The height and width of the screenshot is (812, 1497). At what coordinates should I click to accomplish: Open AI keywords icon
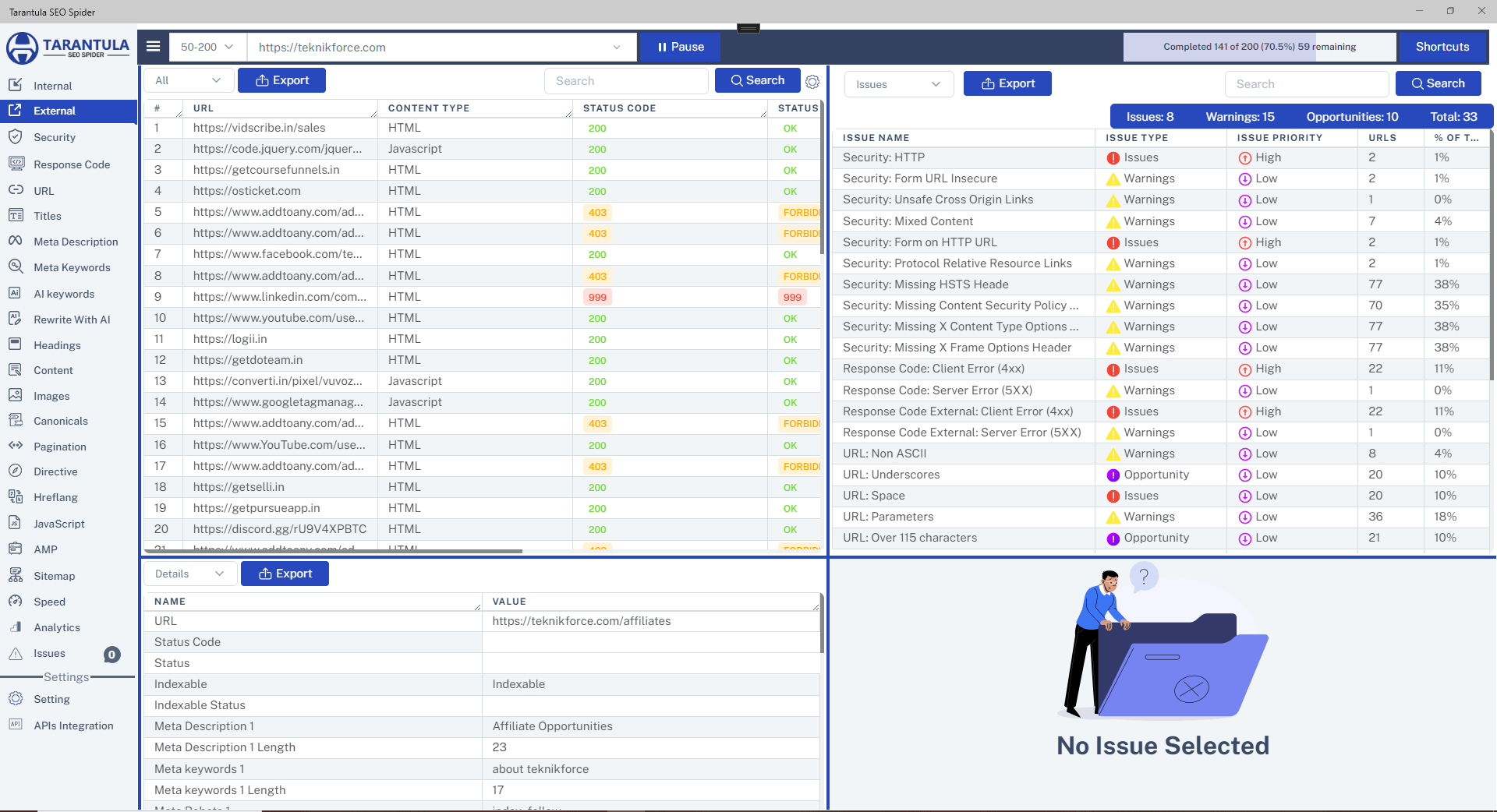click(x=16, y=293)
